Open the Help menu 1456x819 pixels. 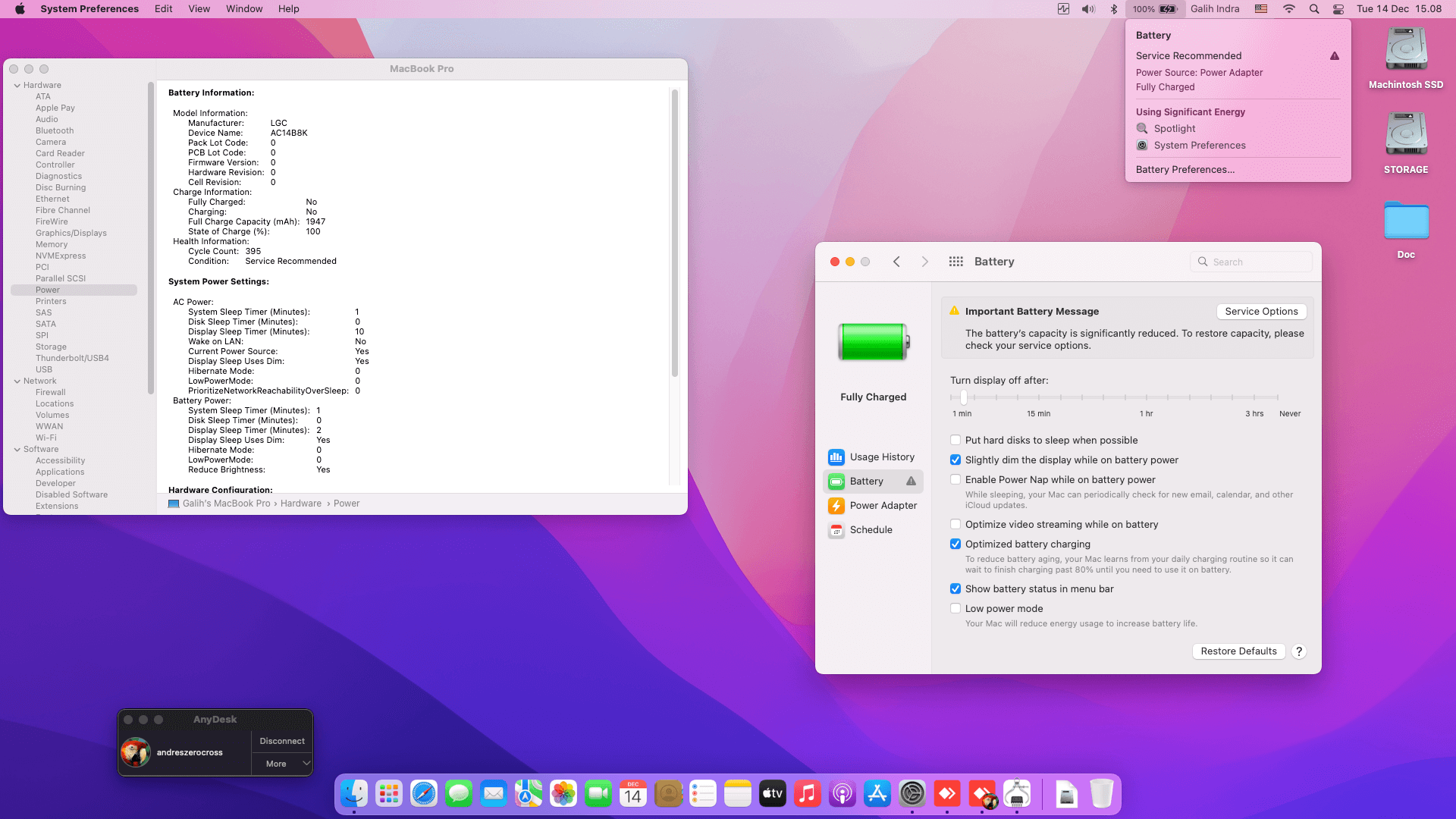click(x=288, y=9)
